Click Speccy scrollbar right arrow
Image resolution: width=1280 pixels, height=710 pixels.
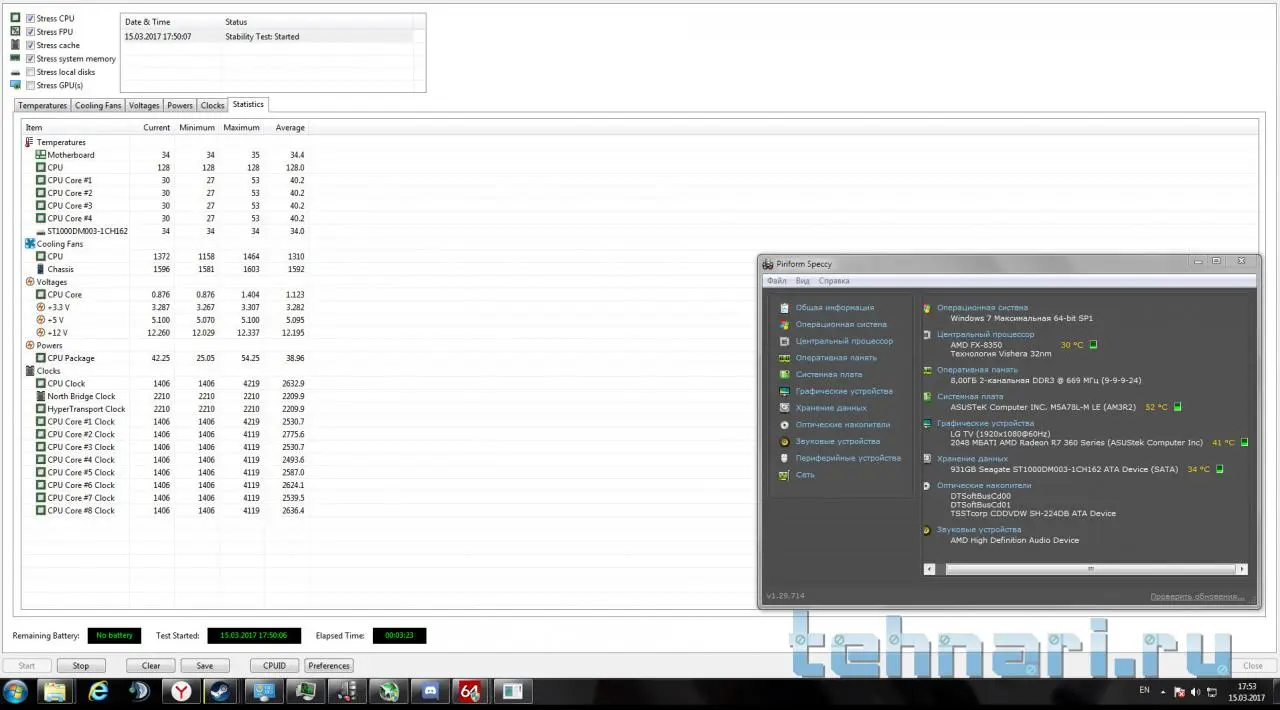[x=1242, y=569]
